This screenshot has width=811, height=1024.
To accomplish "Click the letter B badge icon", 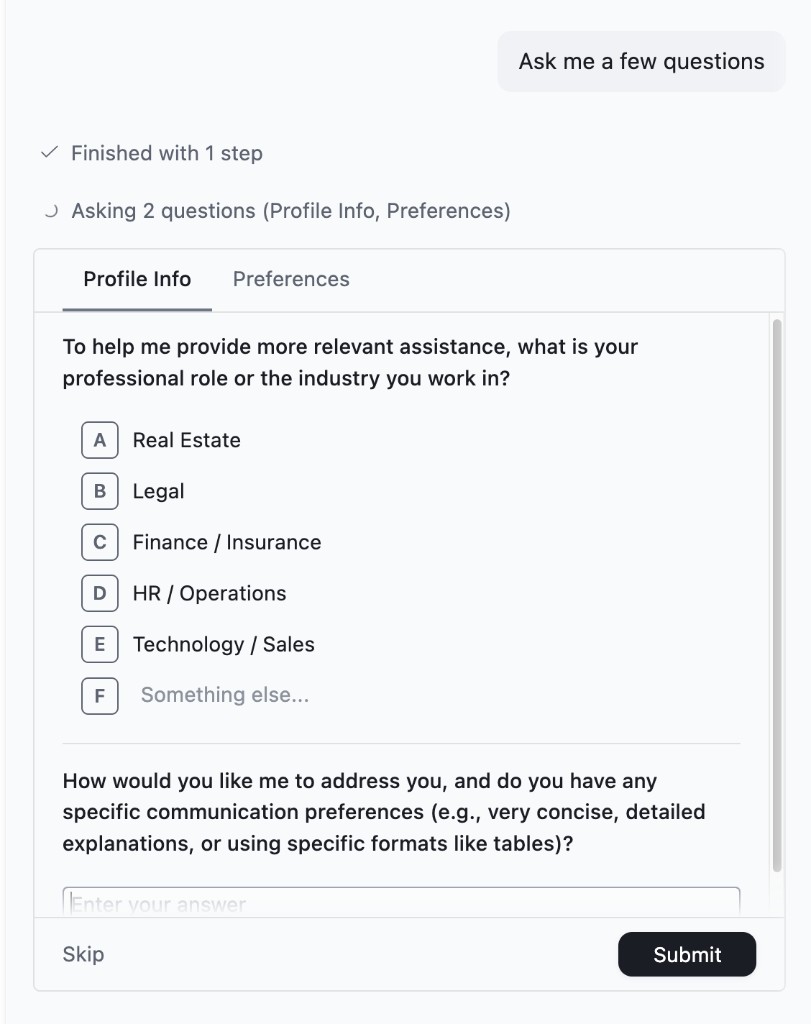I will (99, 491).
